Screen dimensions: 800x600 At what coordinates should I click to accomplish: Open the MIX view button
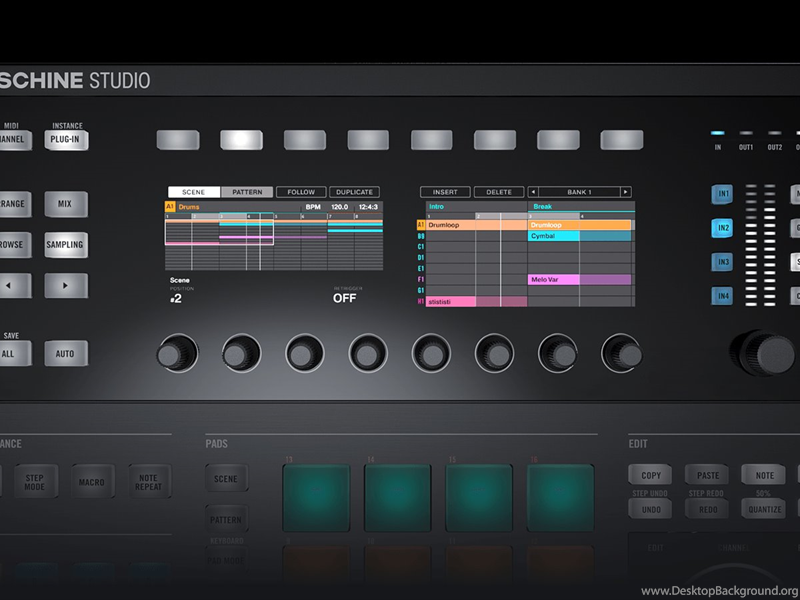66,204
